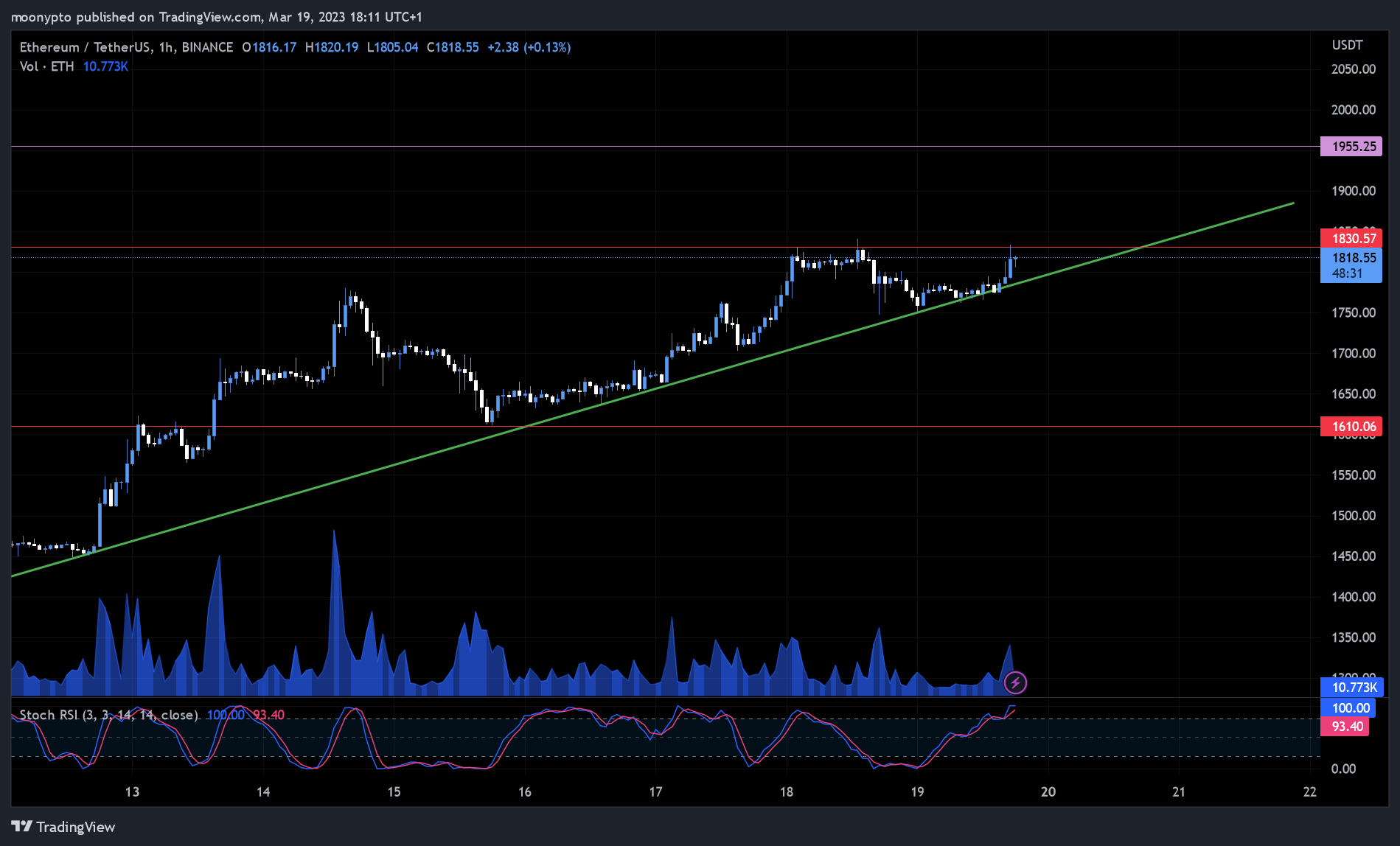
Task: Click the 1450.00 price axis label
Action: [1353, 556]
